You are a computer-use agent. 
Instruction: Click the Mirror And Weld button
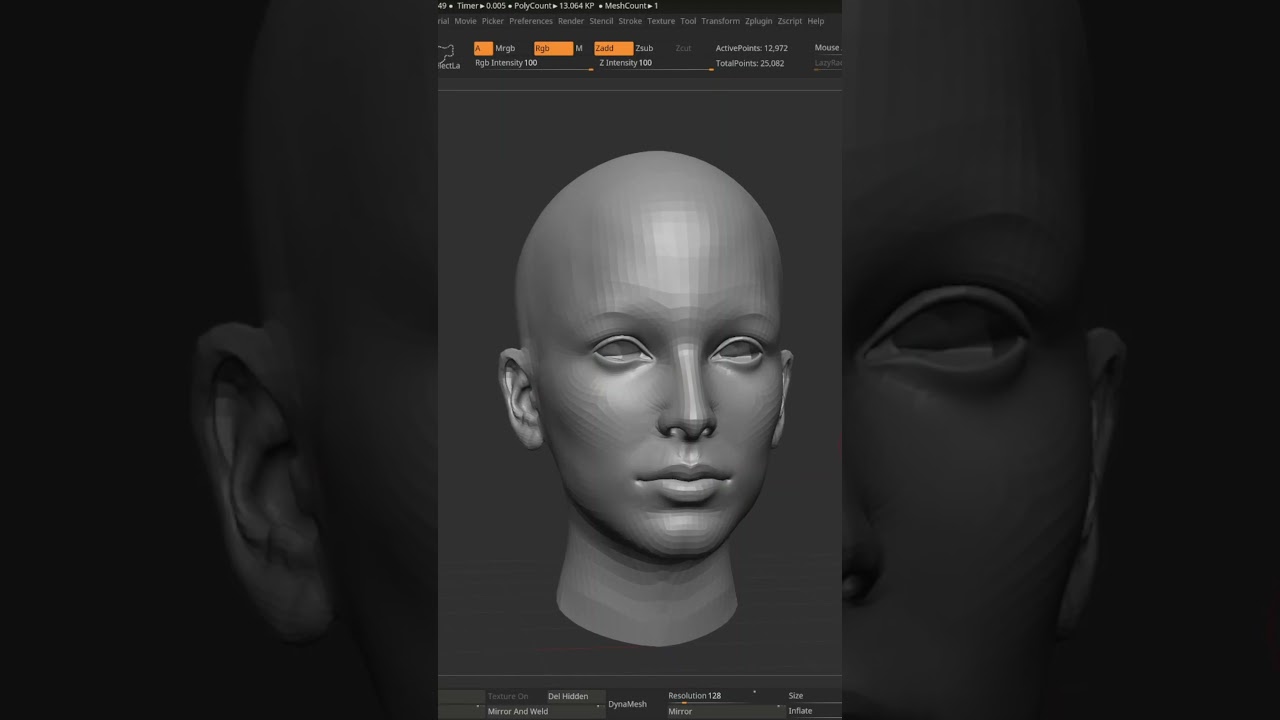[x=546, y=711]
